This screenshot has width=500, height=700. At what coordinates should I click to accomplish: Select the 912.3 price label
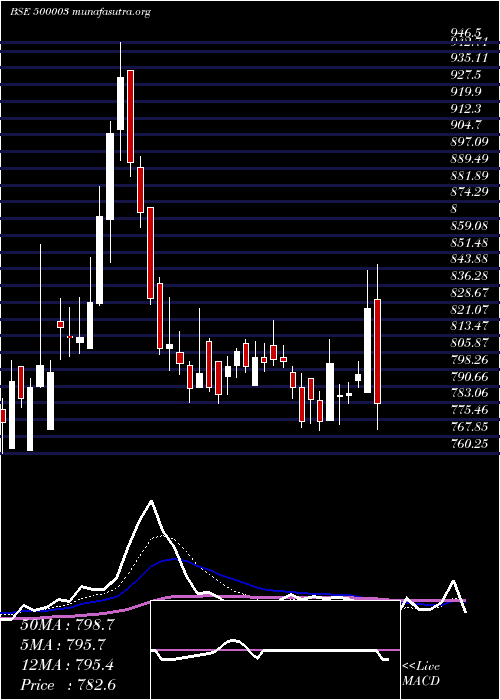(x=466, y=108)
